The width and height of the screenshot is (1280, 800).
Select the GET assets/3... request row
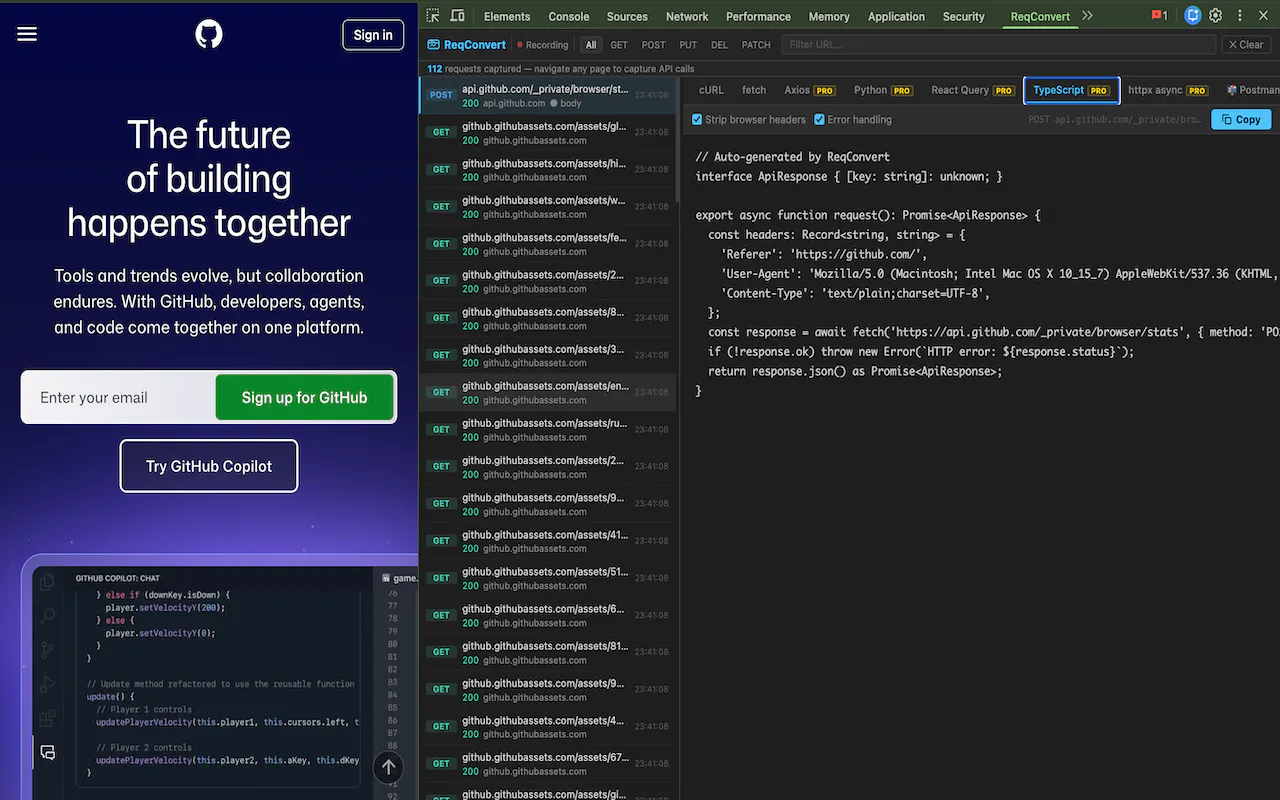coord(549,355)
